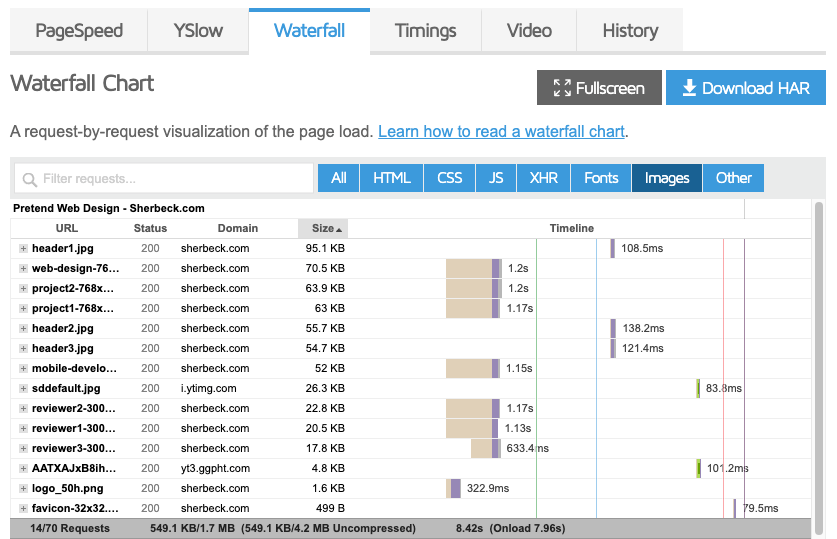
Task: Toggle the Images filter
Action: (667, 178)
